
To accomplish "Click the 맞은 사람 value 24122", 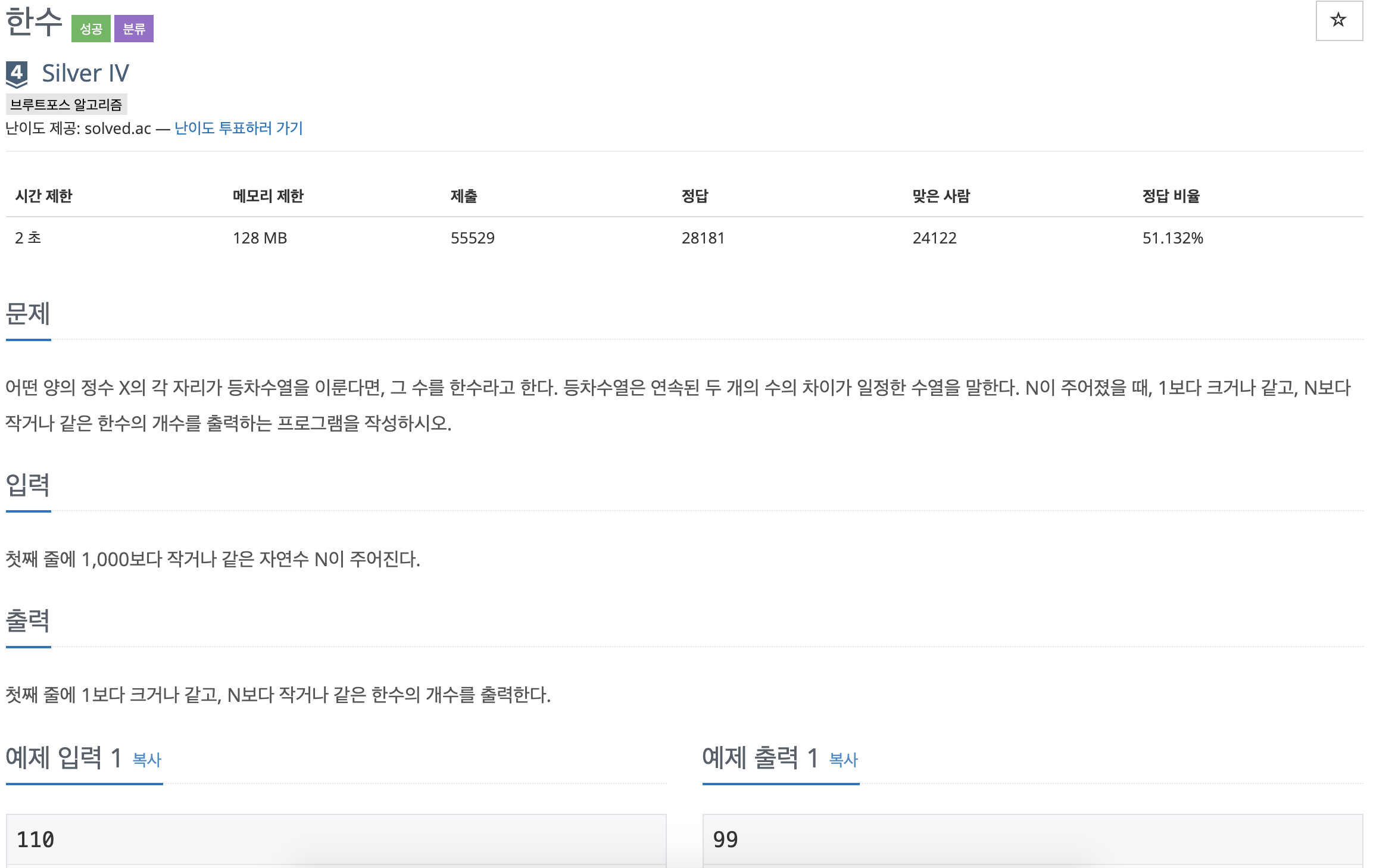I will point(934,238).
